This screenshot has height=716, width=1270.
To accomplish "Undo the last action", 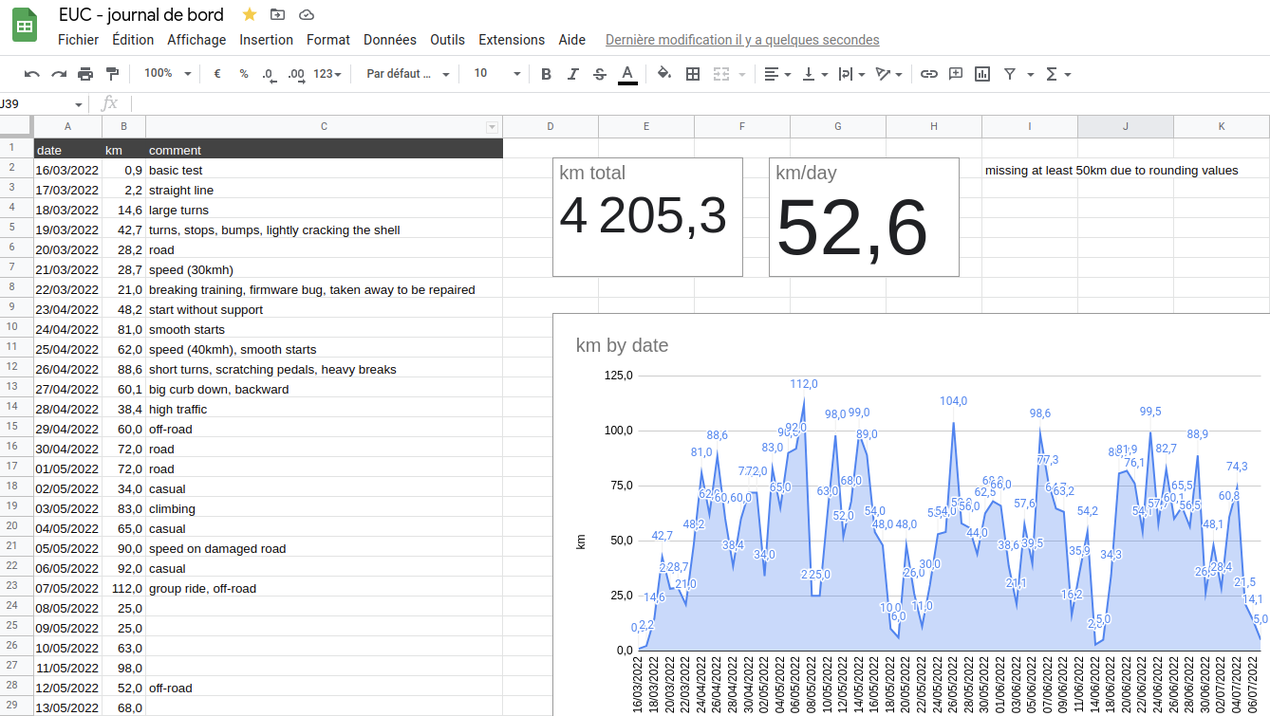I will (32, 74).
